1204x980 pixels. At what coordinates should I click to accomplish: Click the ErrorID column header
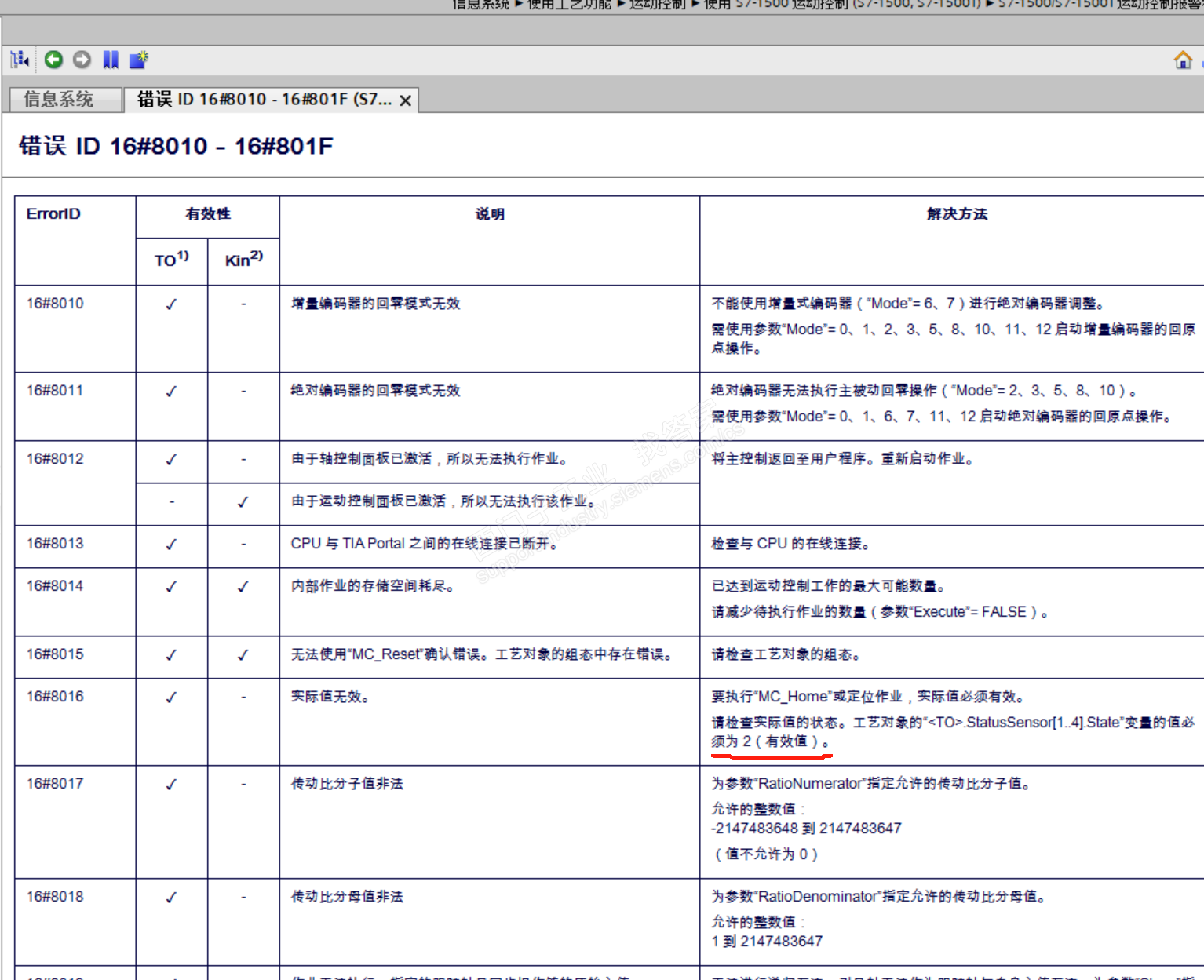pos(53,213)
